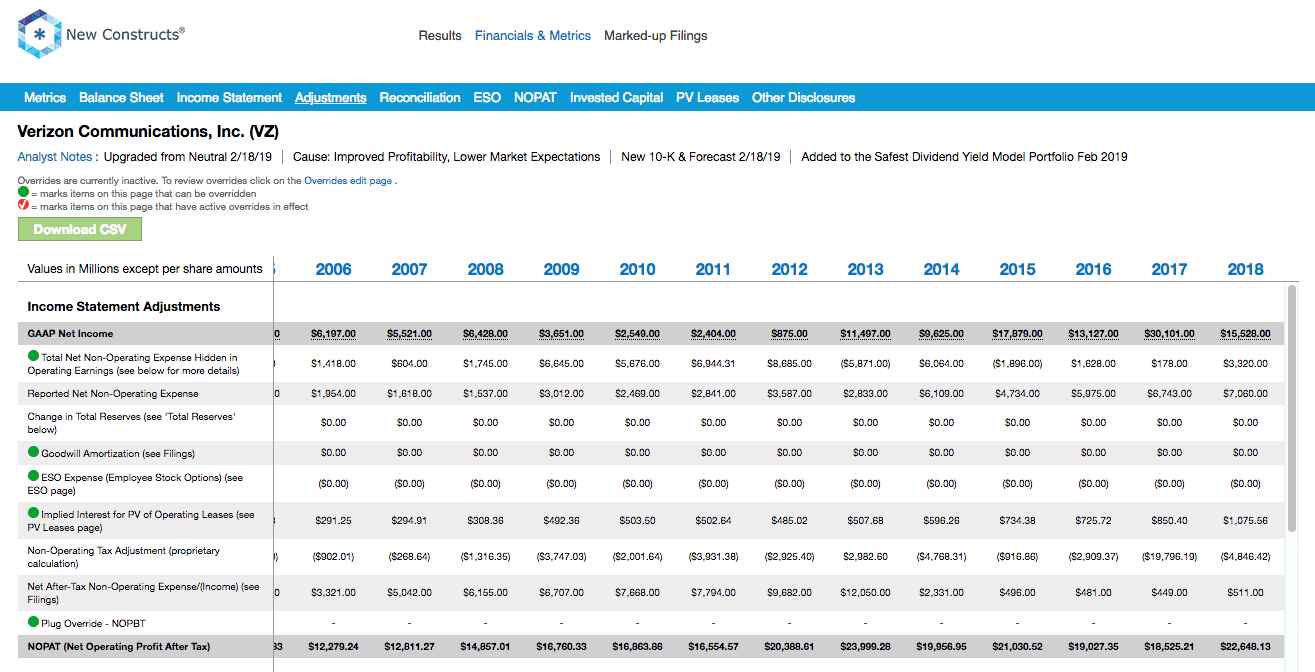Click the 2017 column header
Screen dimensions: 1315x672
point(1169,269)
